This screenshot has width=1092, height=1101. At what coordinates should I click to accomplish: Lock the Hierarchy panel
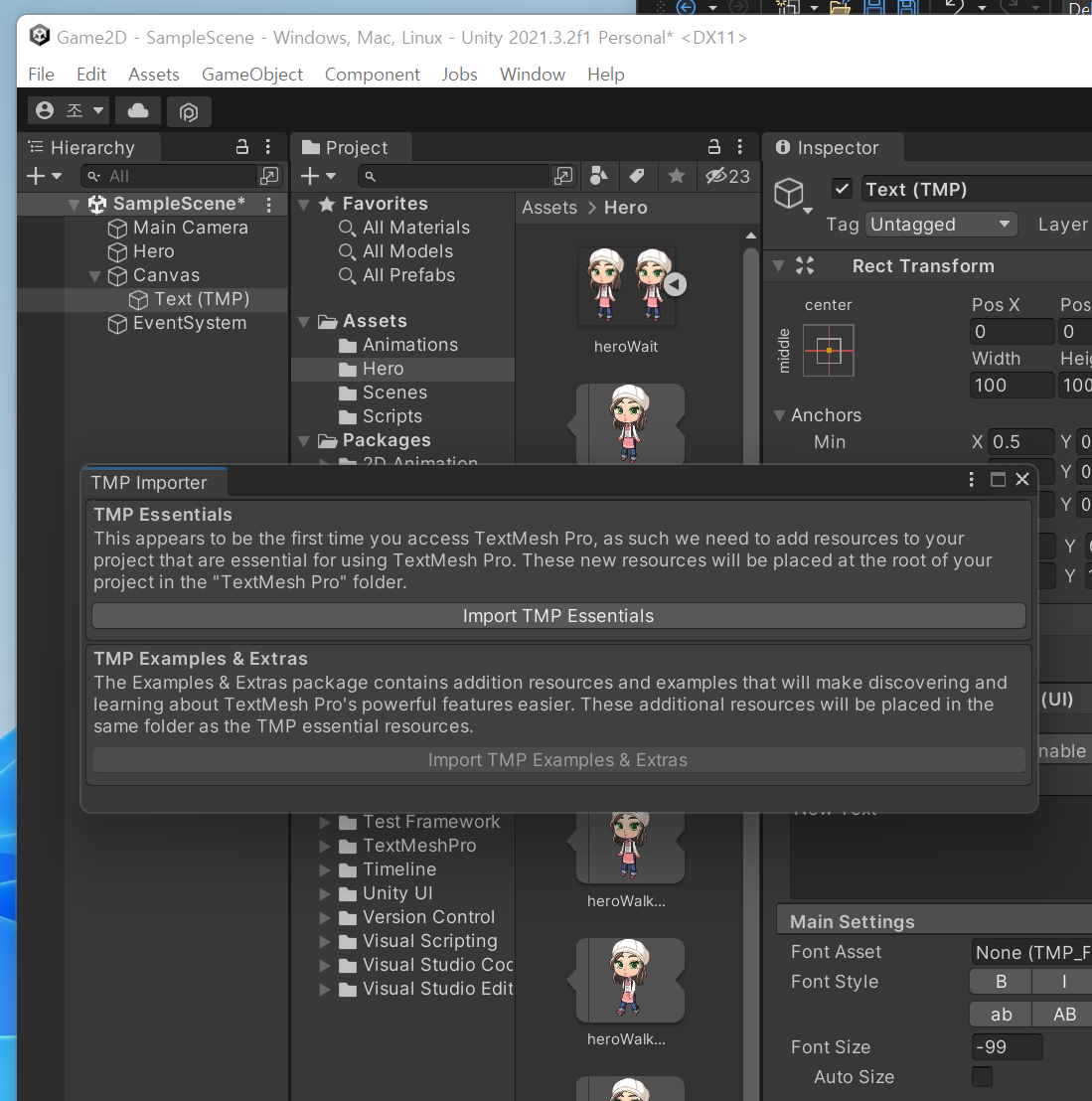click(x=241, y=147)
